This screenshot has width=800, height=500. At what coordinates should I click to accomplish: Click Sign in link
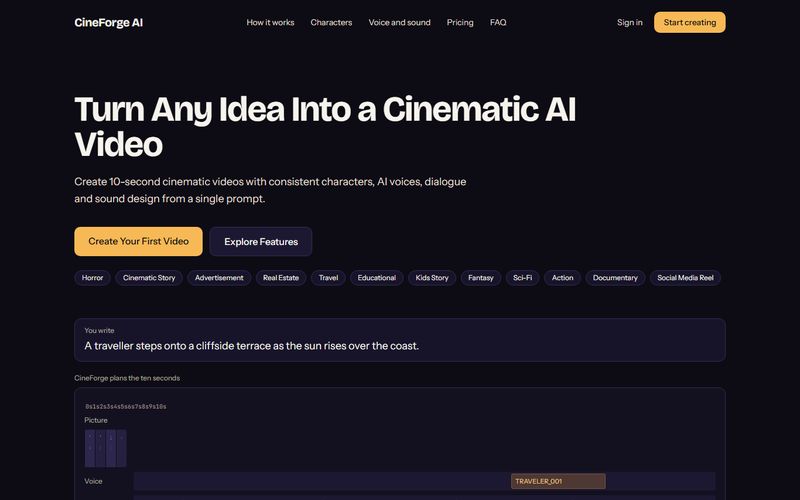point(630,22)
